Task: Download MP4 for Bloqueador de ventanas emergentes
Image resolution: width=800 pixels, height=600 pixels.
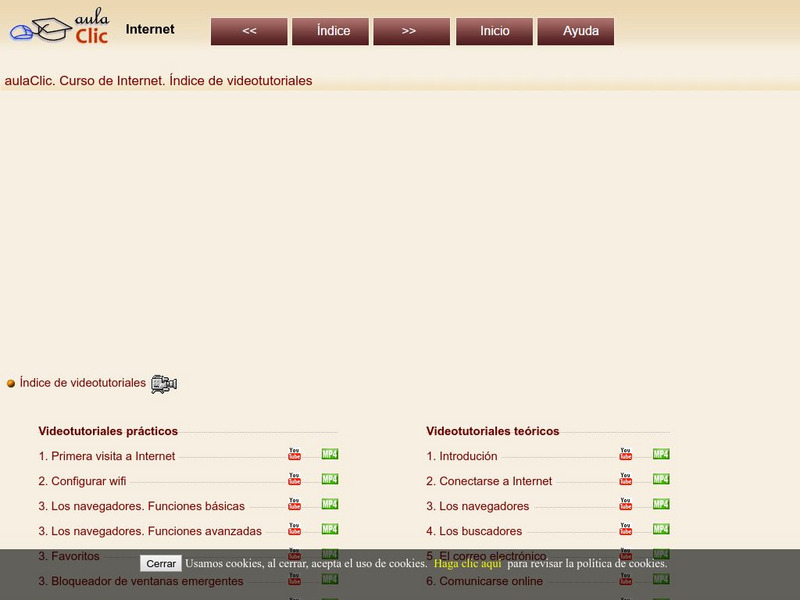Action: (x=330, y=579)
